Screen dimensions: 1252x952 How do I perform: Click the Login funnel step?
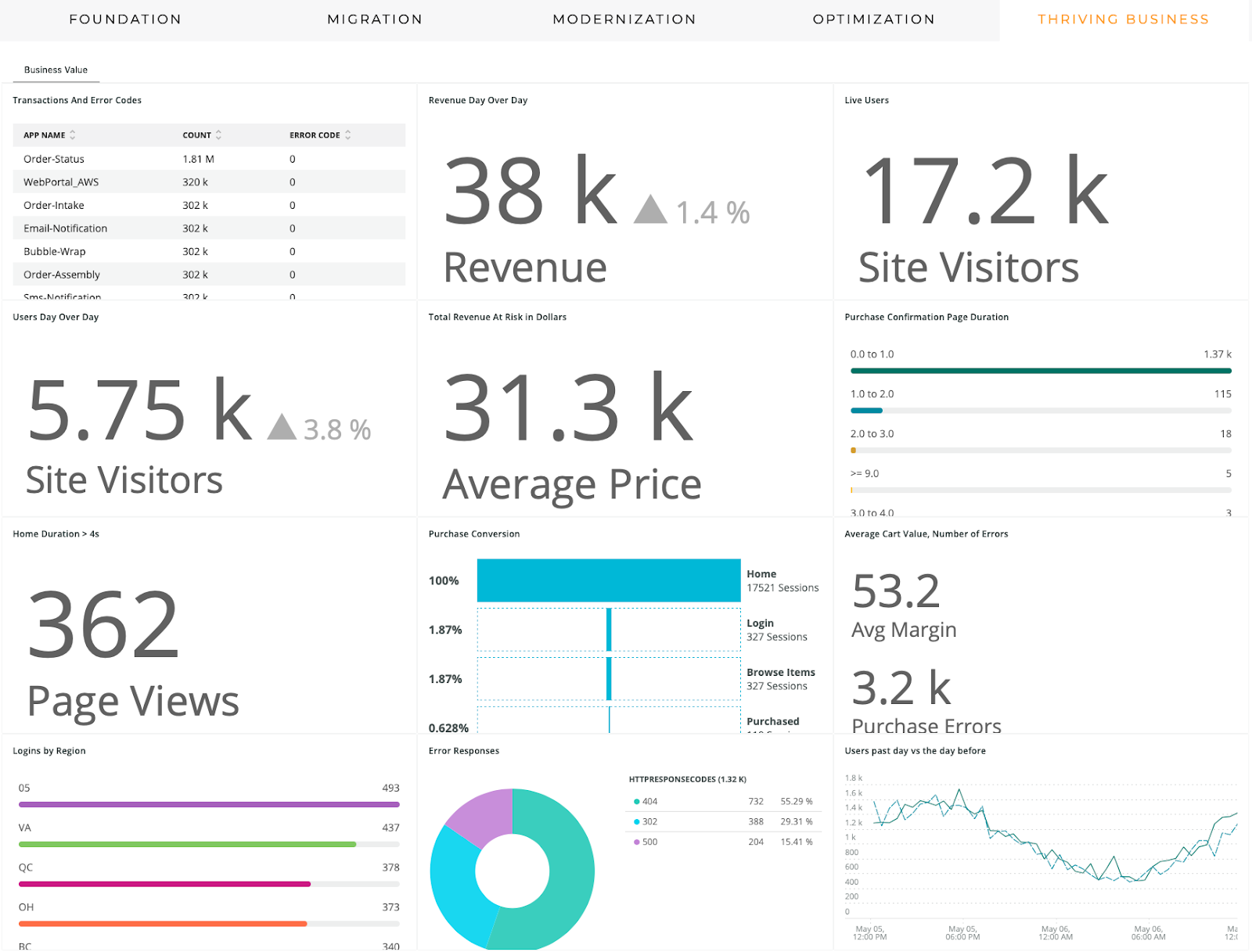pos(609,630)
